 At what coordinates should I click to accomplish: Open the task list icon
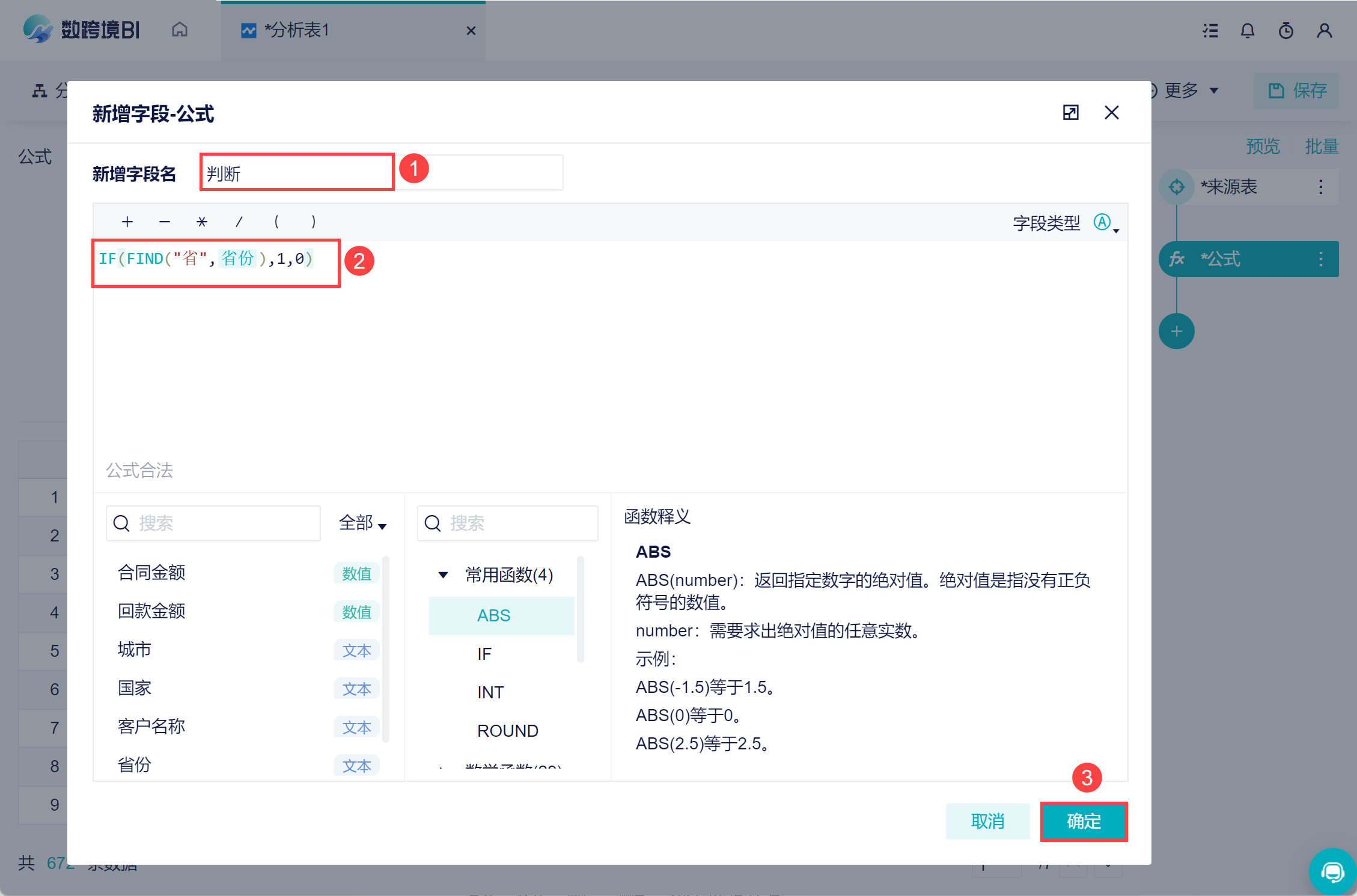coord(1210,31)
